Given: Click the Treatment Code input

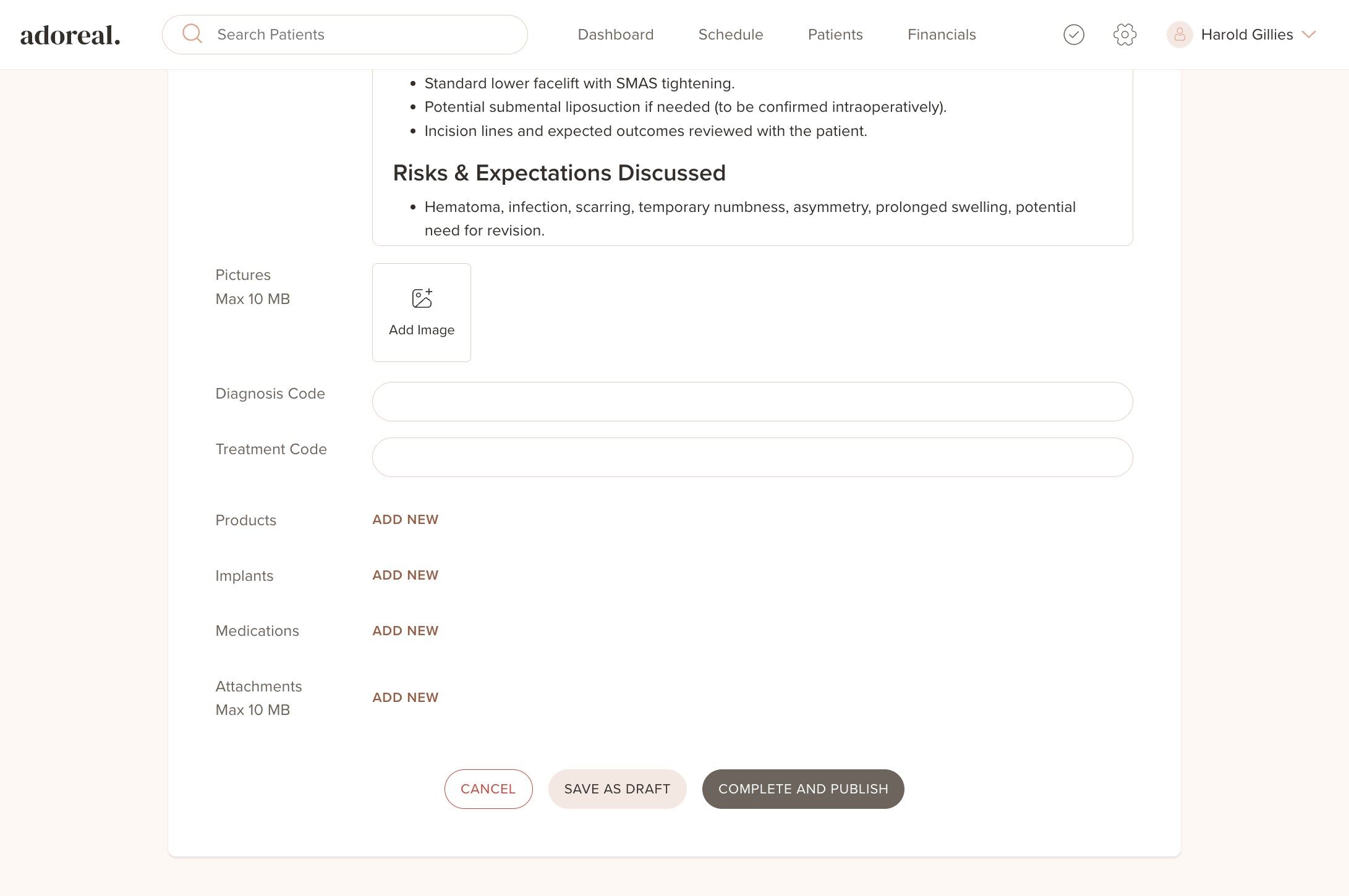Looking at the screenshot, I should click(x=752, y=457).
